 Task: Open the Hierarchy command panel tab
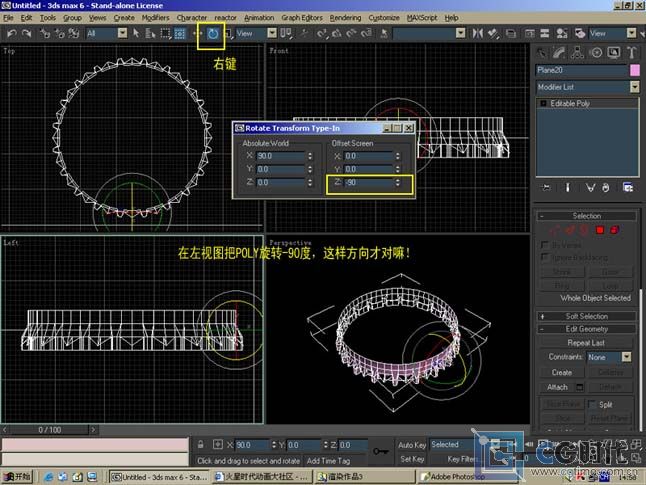(x=577, y=53)
